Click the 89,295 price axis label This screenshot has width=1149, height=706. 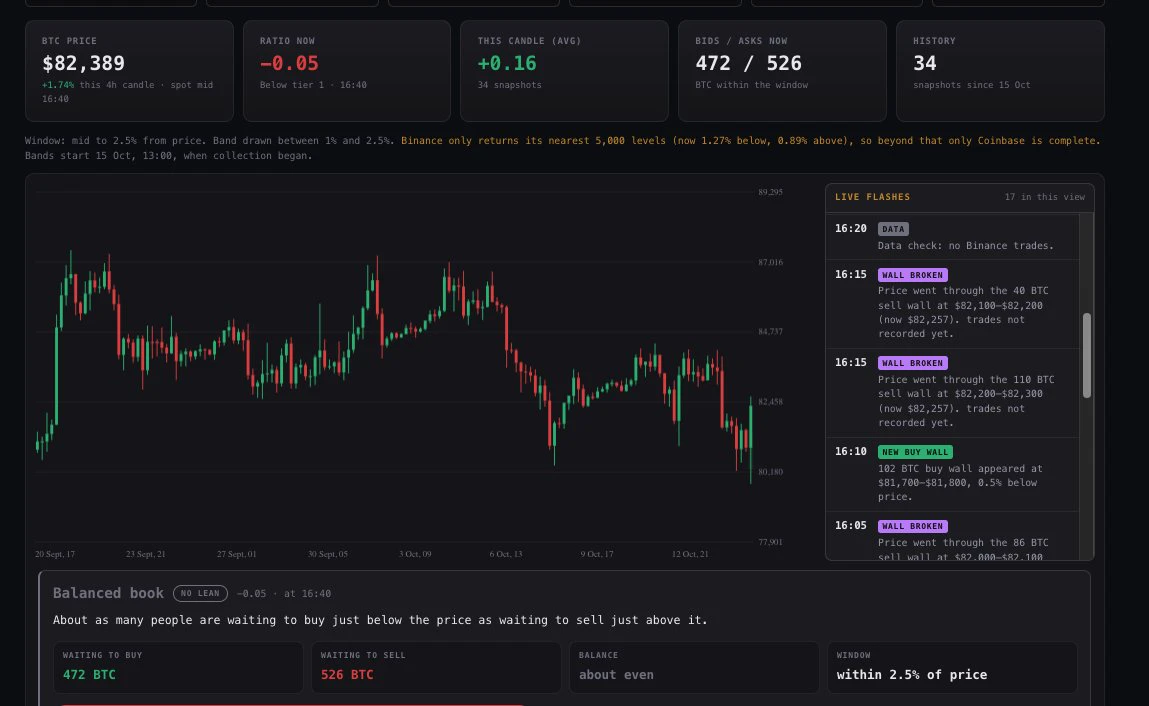[x=770, y=192]
